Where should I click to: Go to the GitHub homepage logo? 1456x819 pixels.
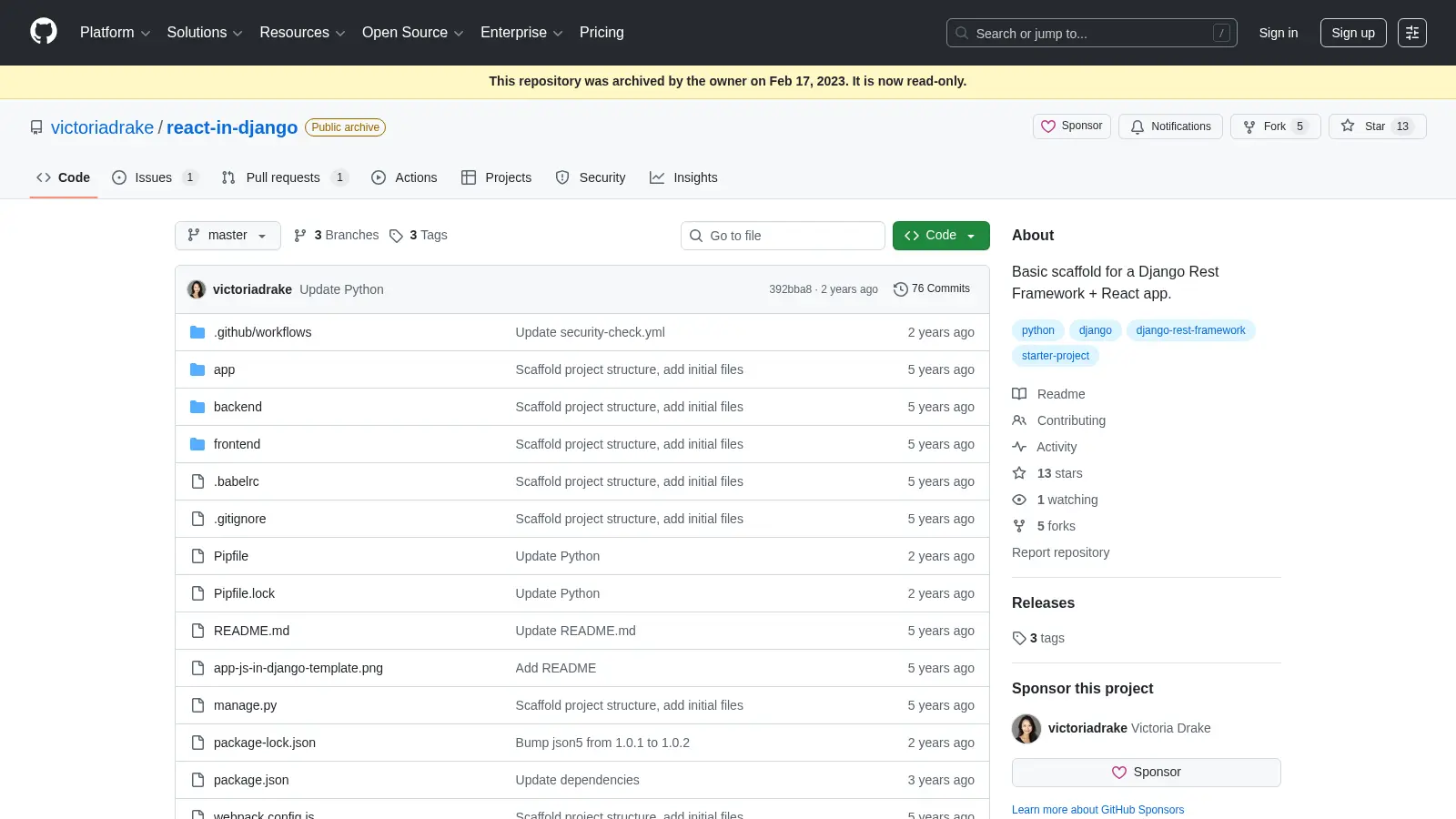click(x=44, y=32)
